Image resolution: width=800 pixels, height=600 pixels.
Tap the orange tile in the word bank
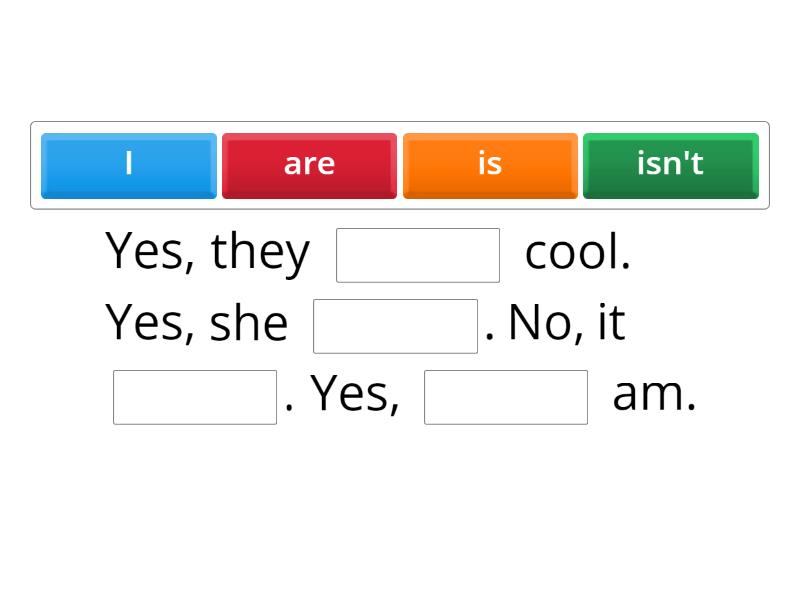click(490, 165)
